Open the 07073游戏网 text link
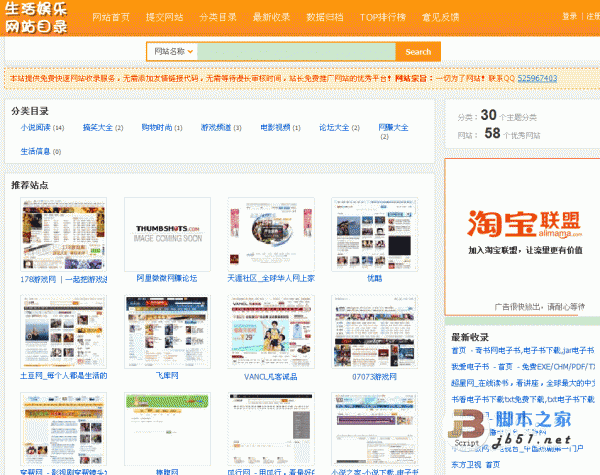The width and height of the screenshot is (600, 475). click(374, 377)
